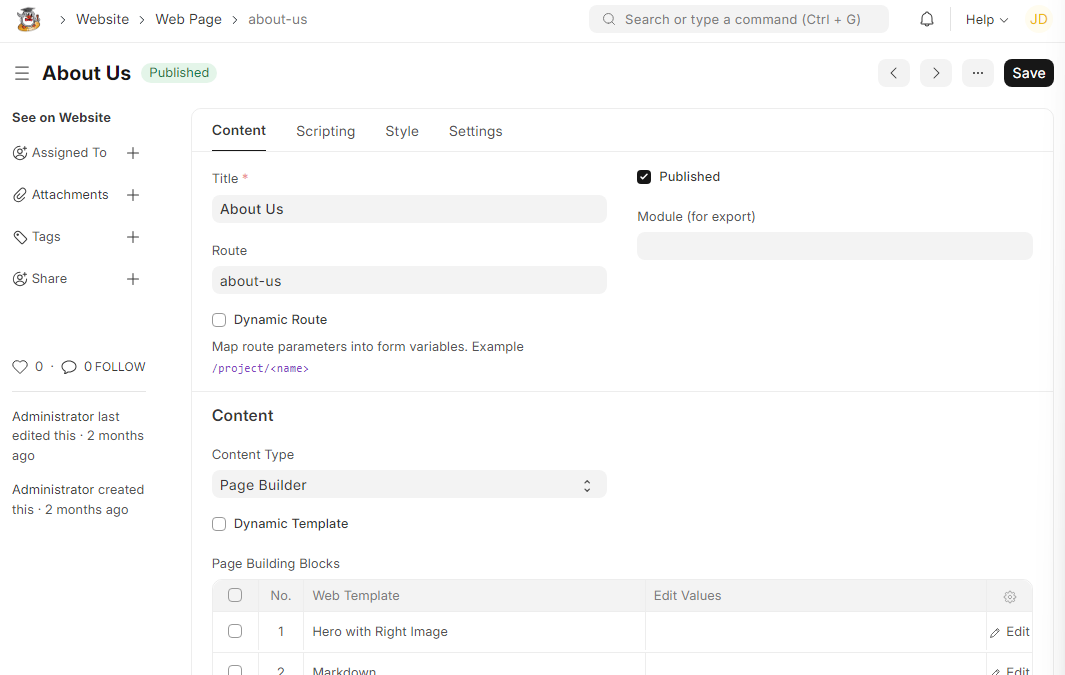Add a tag with plus icon

pyautogui.click(x=133, y=237)
